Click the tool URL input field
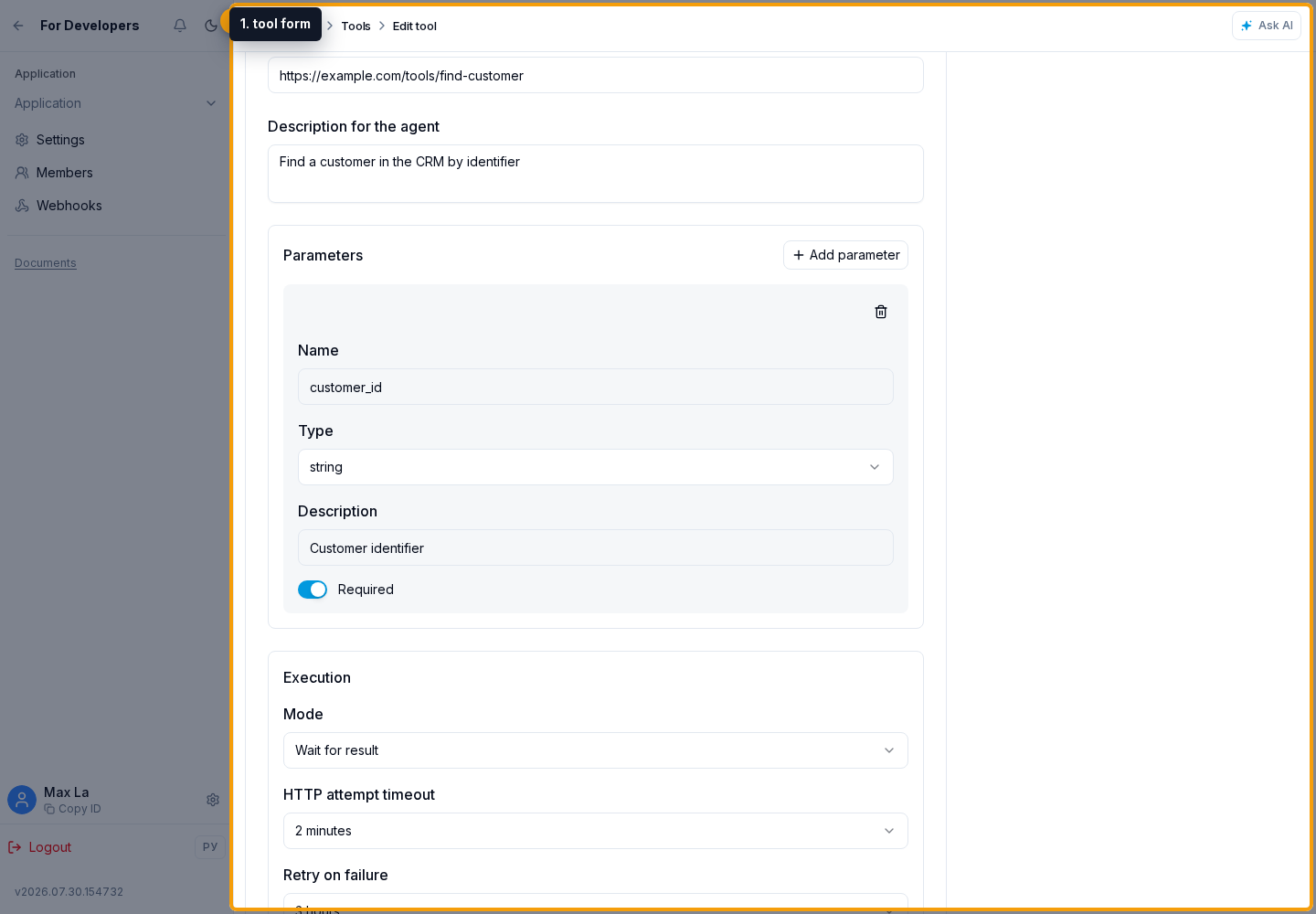Screen dimensions: 1316x914 pos(596,75)
